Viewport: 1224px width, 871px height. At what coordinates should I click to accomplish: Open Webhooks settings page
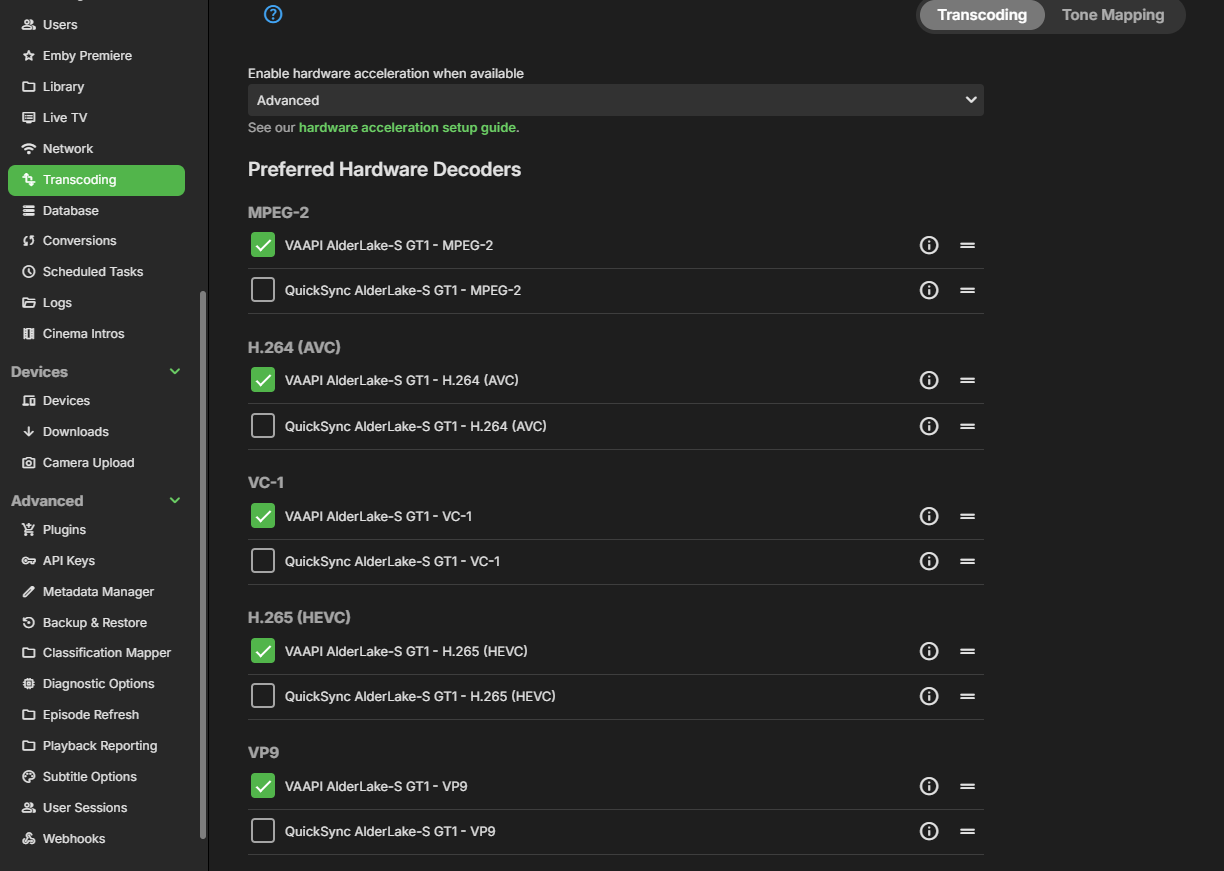tap(73, 839)
